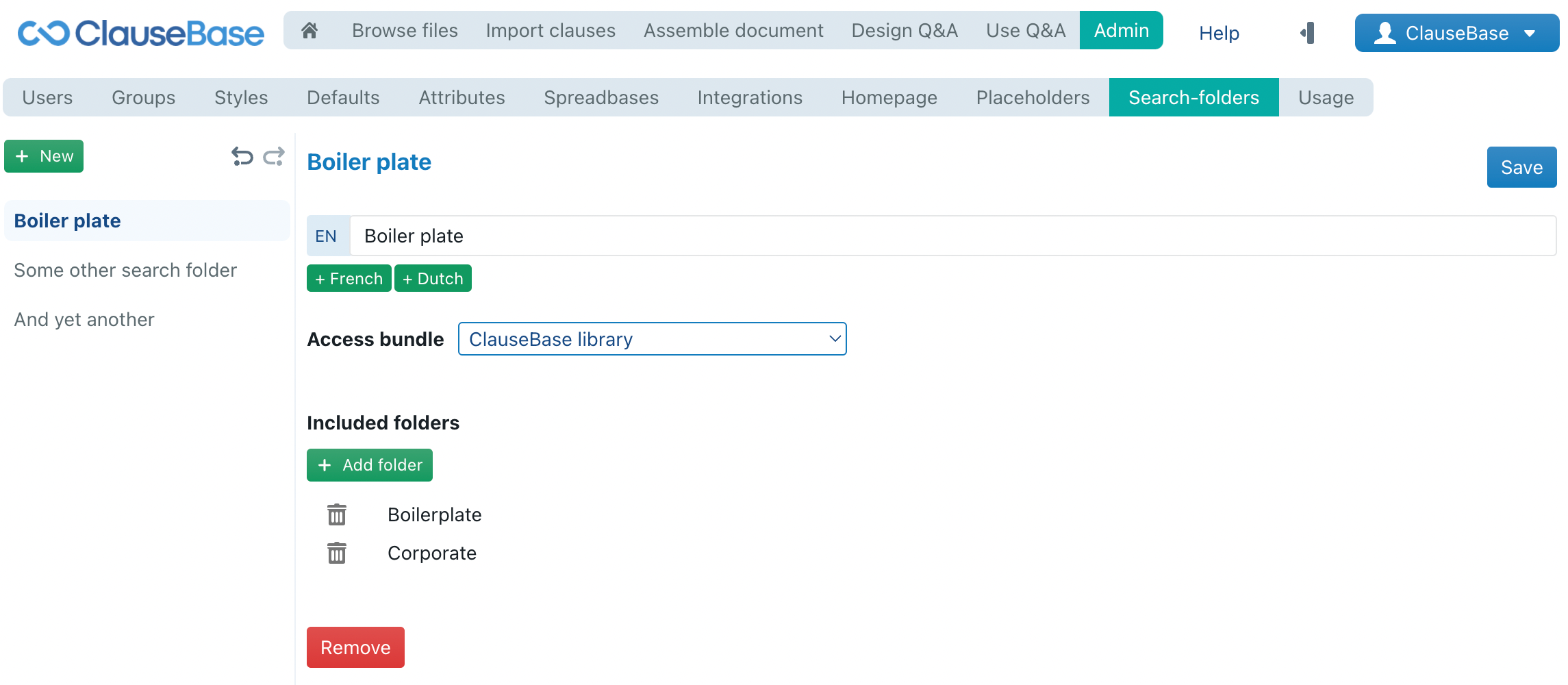Open the ClauseBase user account menu
This screenshot has width=1568, height=685.
[1456, 33]
